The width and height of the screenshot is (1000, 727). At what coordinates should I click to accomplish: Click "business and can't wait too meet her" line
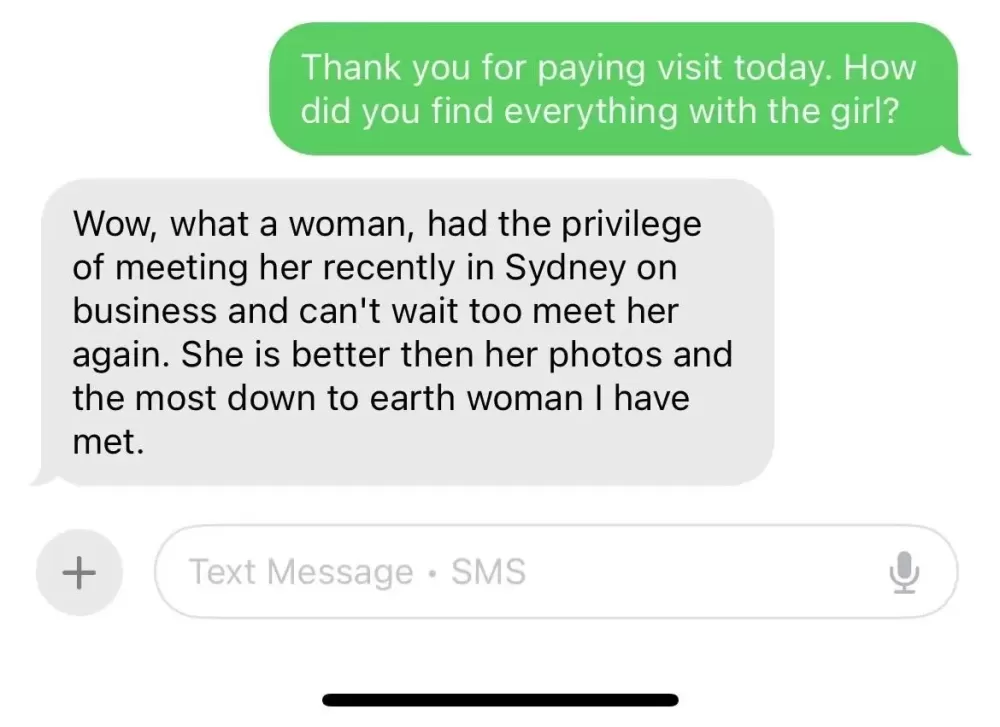click(x=375, y=311)
